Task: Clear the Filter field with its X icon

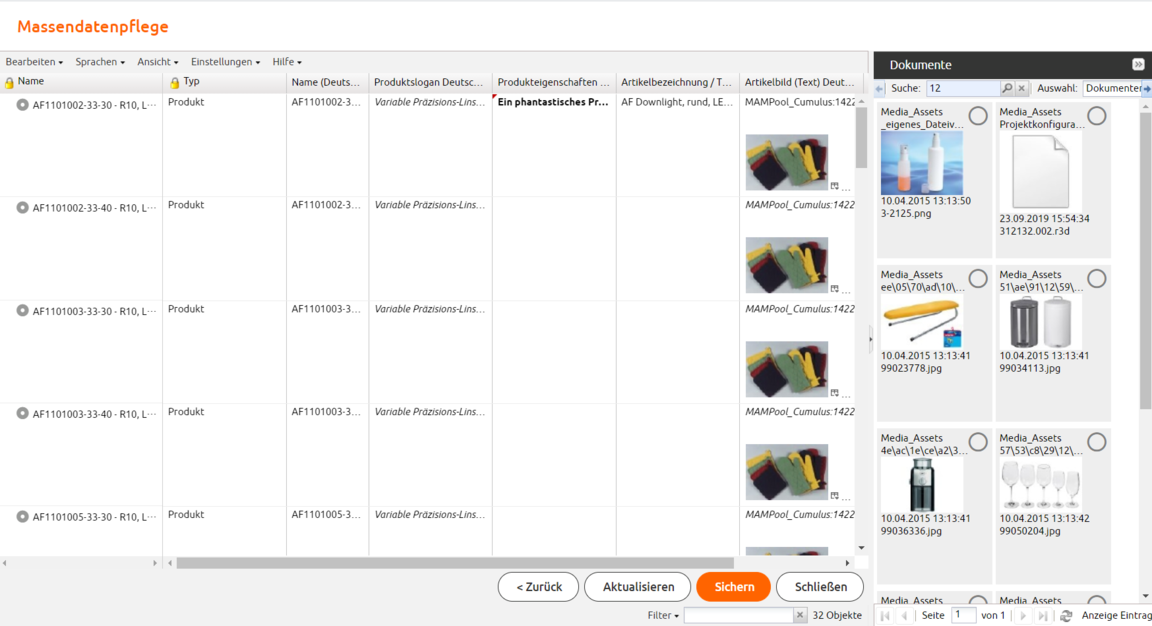Action: point(800,616)
